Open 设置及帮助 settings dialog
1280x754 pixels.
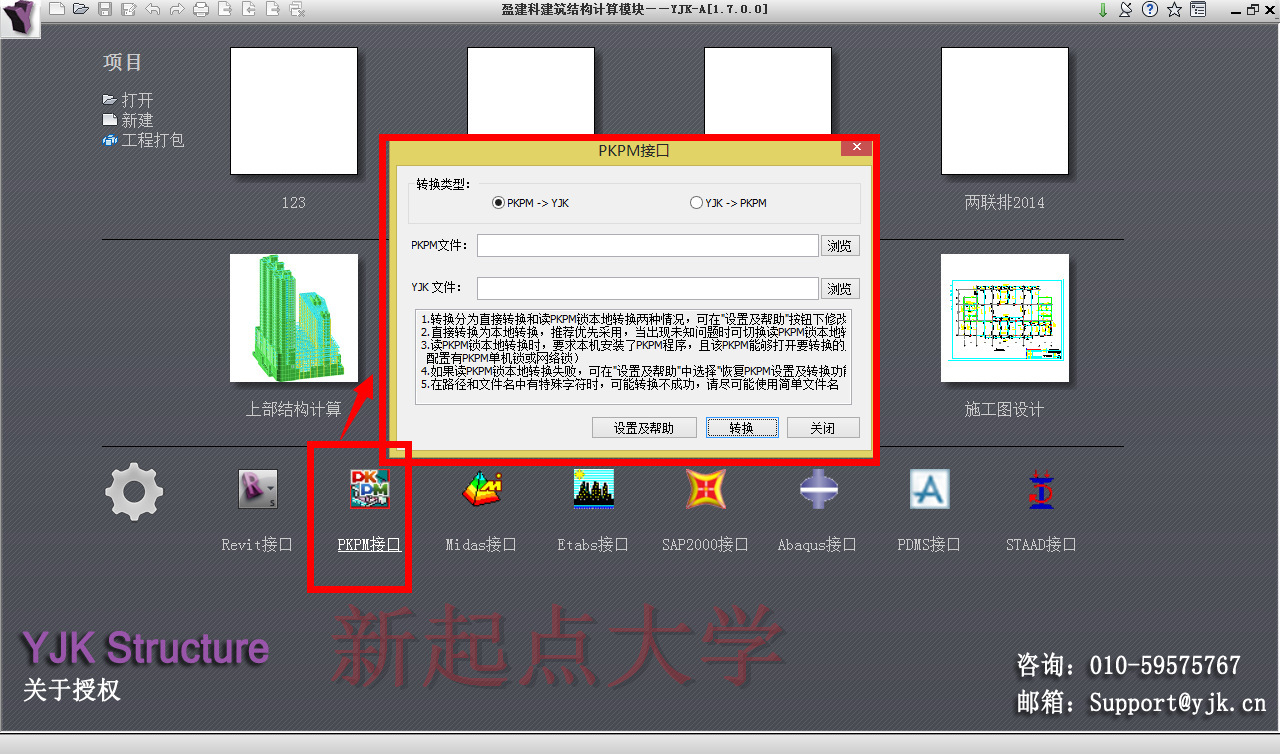644,427
